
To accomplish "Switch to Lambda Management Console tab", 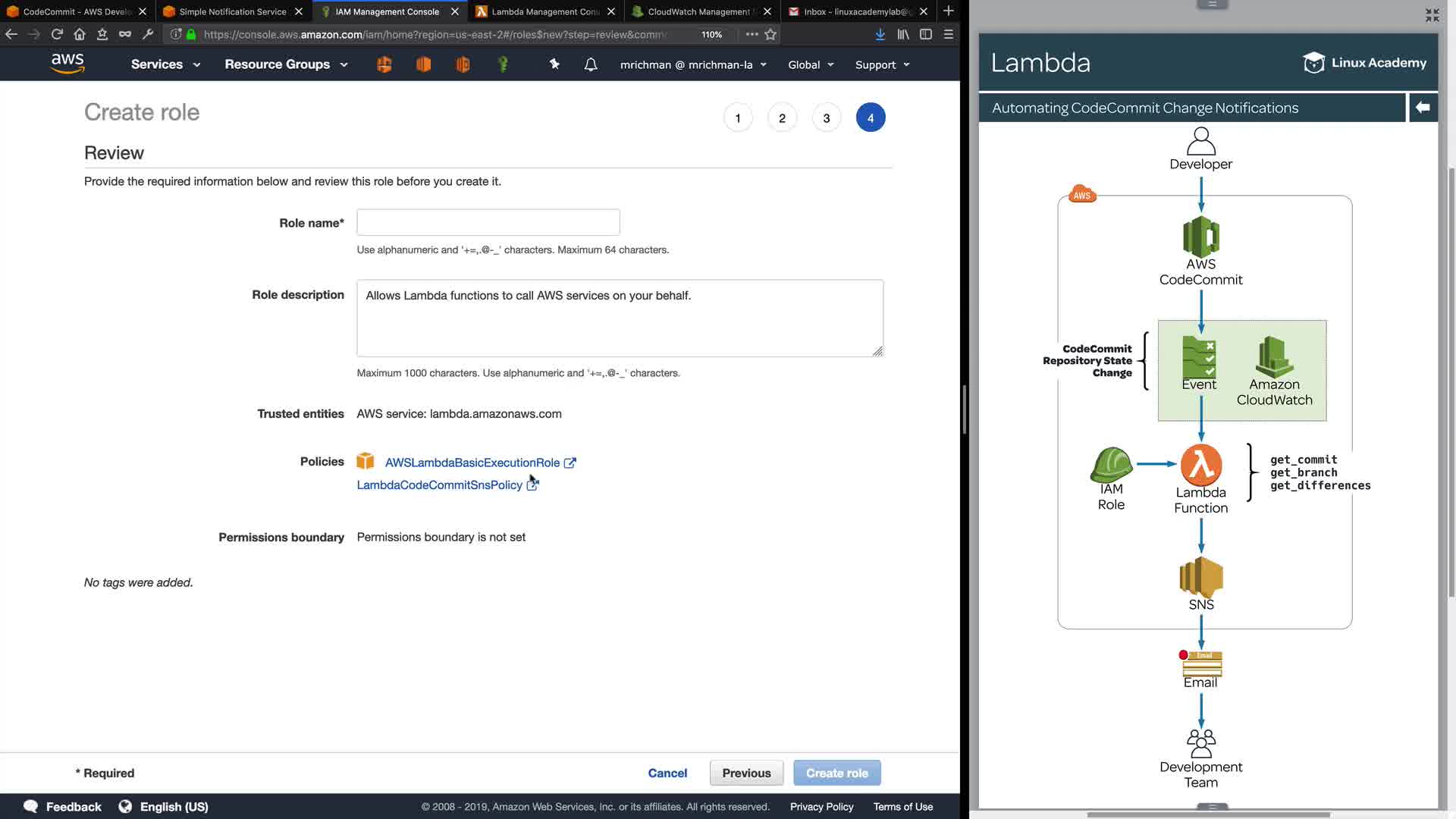I will 544,11.
